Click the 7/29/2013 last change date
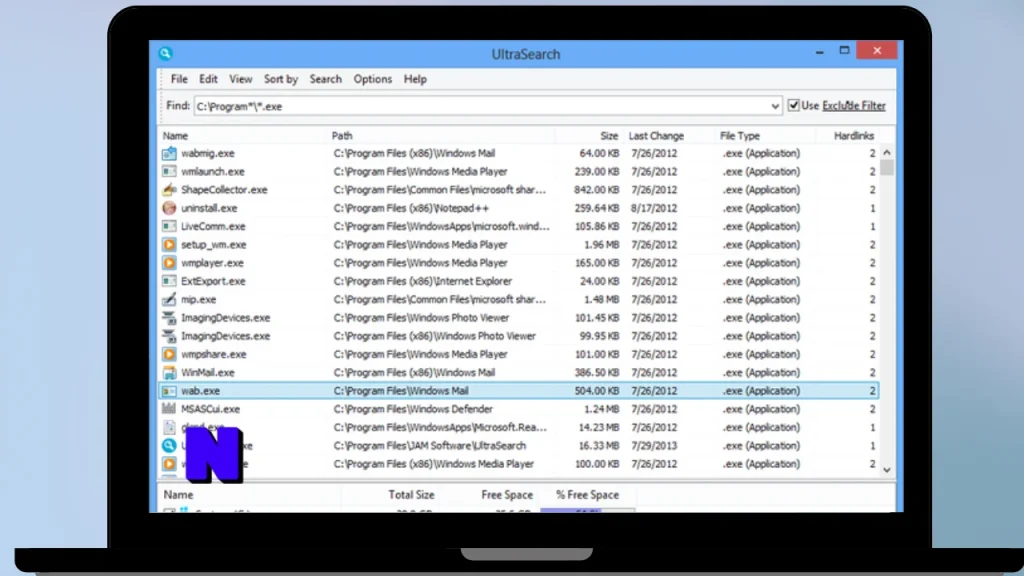 coord(654,446)
